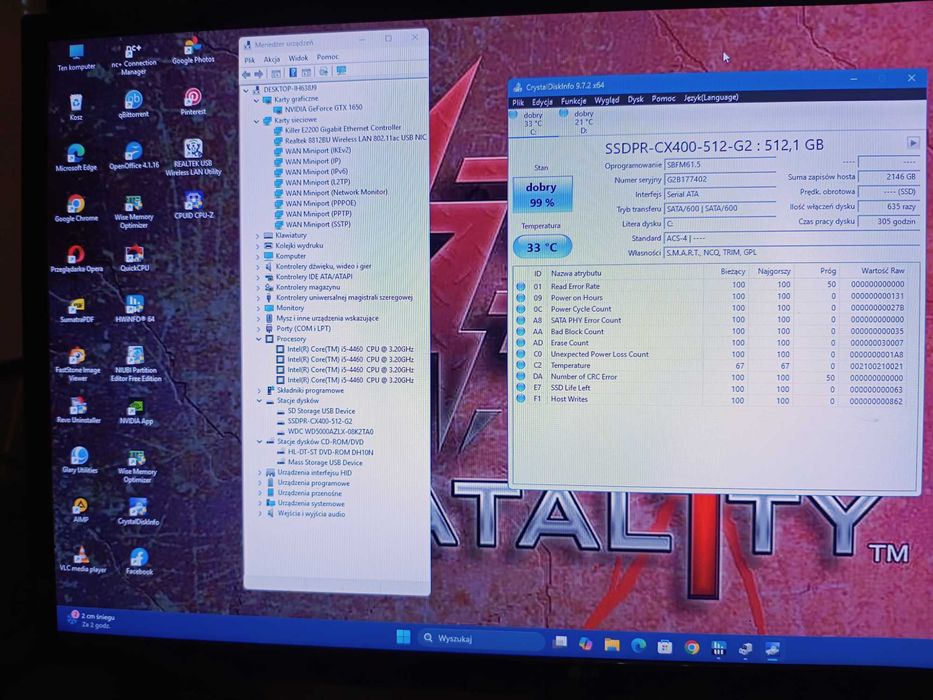Open Edycja menu in CrystalDiskInfo
This screenshot has height=700, width=933.
(x=542, y=102)
